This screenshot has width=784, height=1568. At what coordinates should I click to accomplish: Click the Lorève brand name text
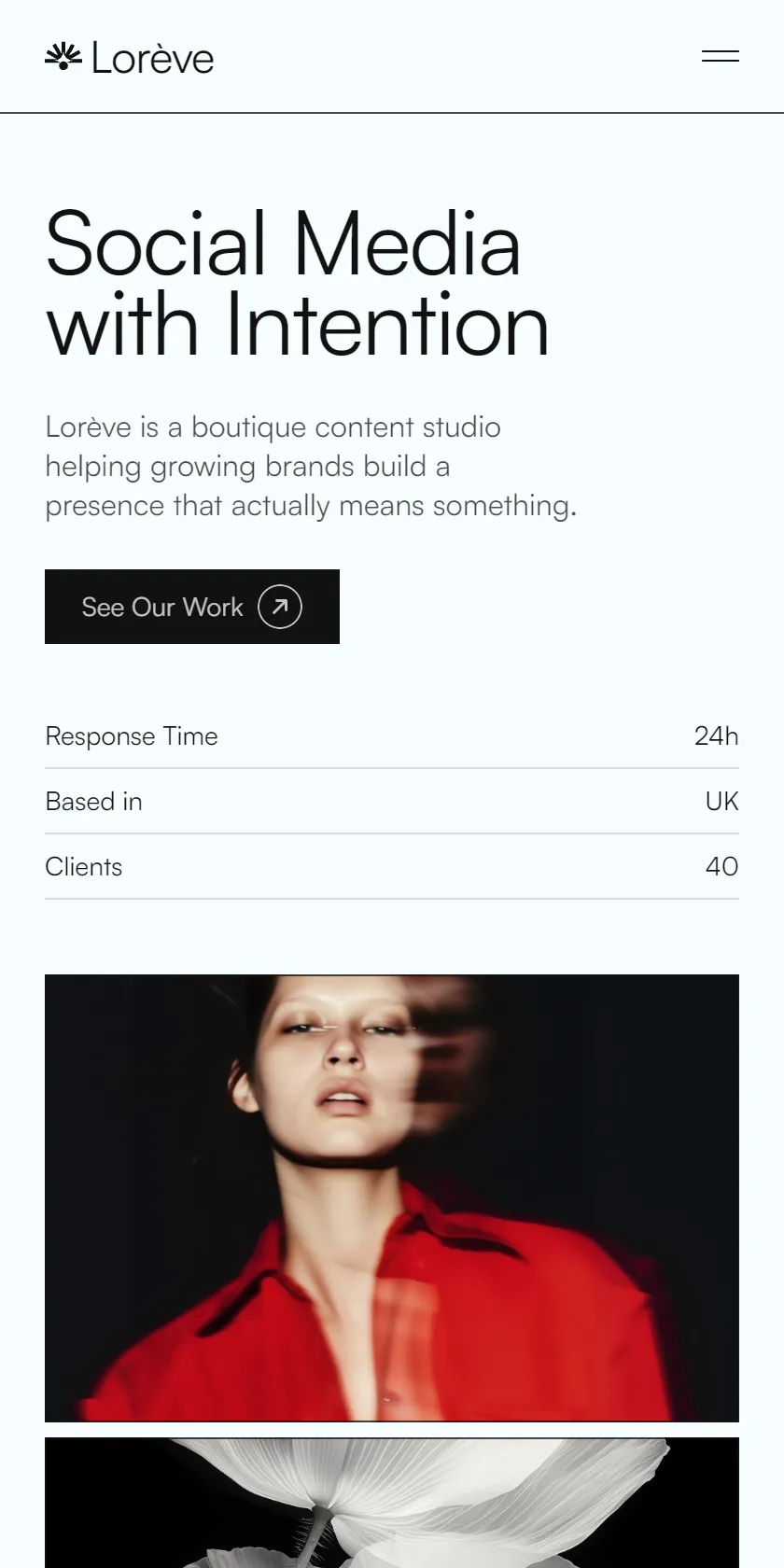[152, 59]
